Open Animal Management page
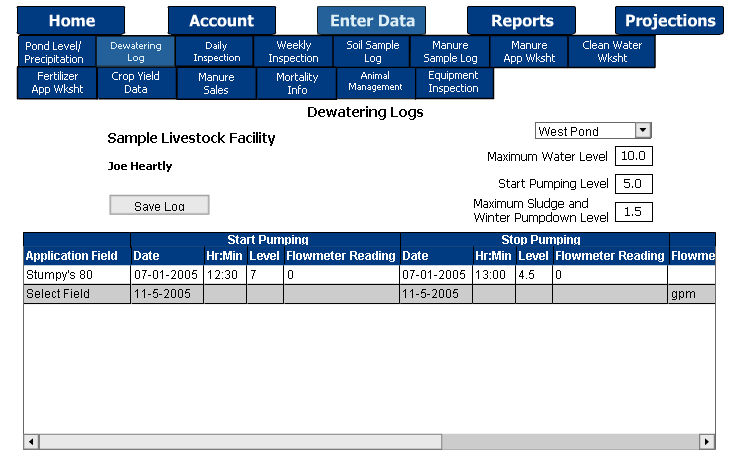 click(x=375, y=83)
